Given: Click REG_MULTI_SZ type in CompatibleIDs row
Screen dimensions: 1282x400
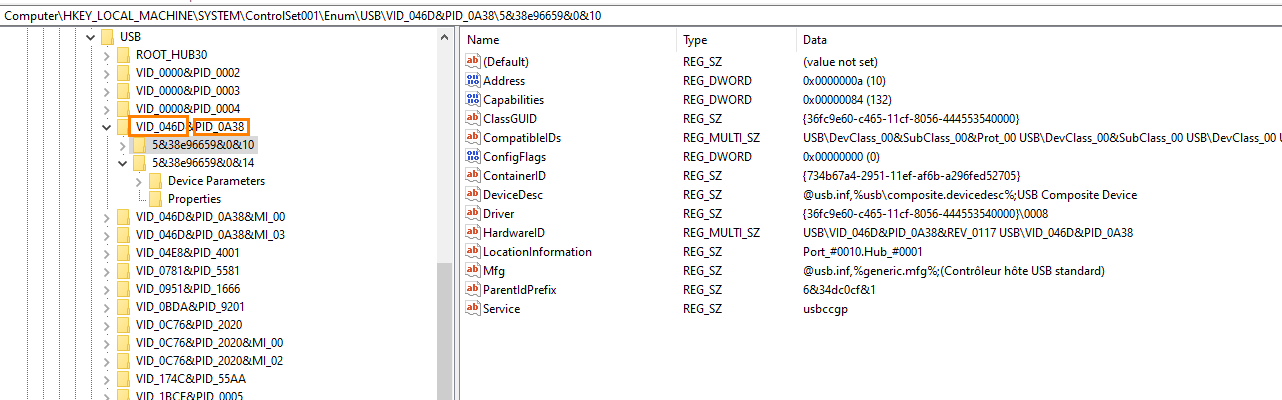Looking at the screenshot, I should (x=721, y=138).
